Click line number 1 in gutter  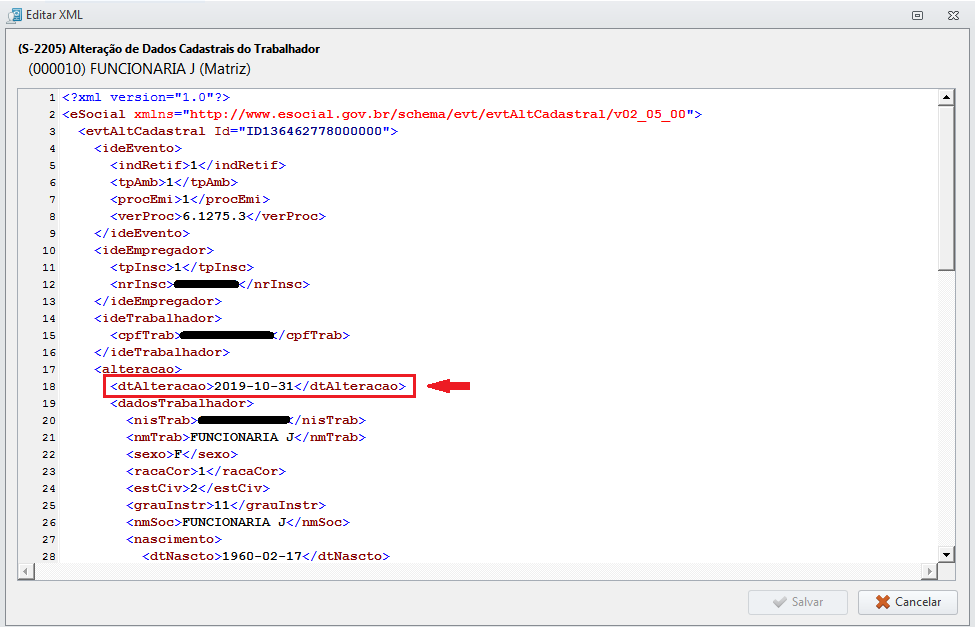click(x=52, y=97)
